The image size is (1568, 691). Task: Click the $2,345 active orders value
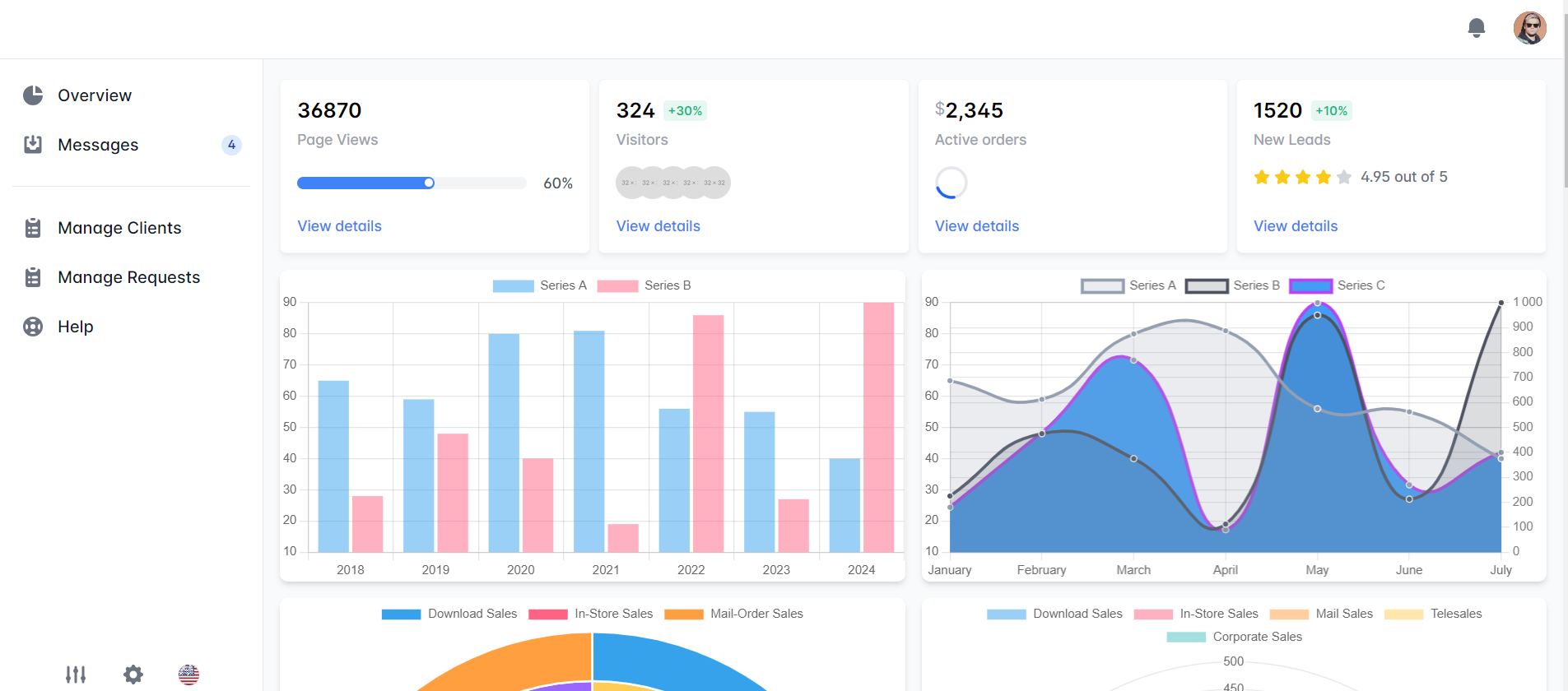click(969, 110)
